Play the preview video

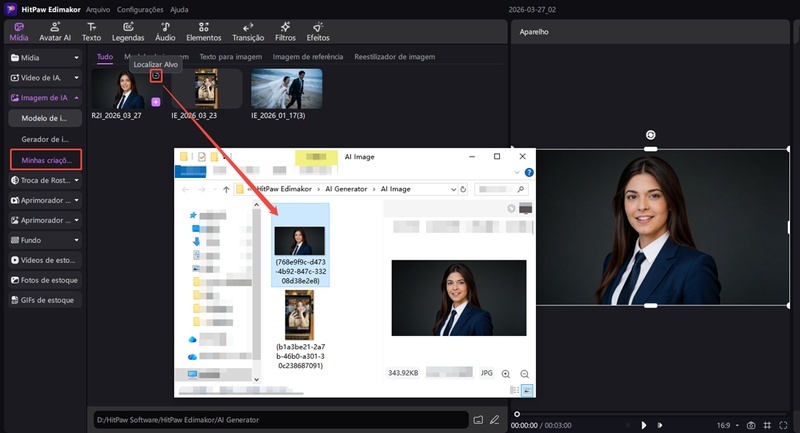[x=644, y=425]
